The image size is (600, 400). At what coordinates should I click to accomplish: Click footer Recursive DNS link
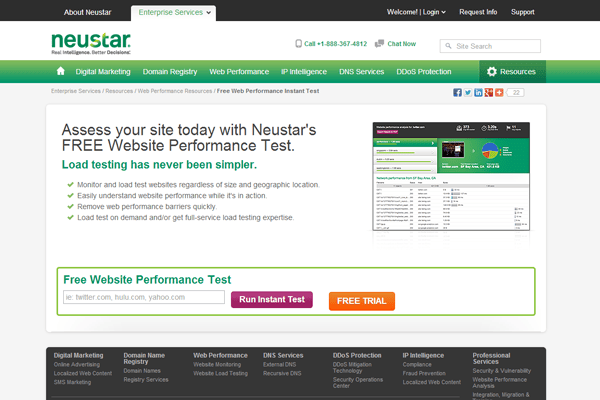coord(282,373)
